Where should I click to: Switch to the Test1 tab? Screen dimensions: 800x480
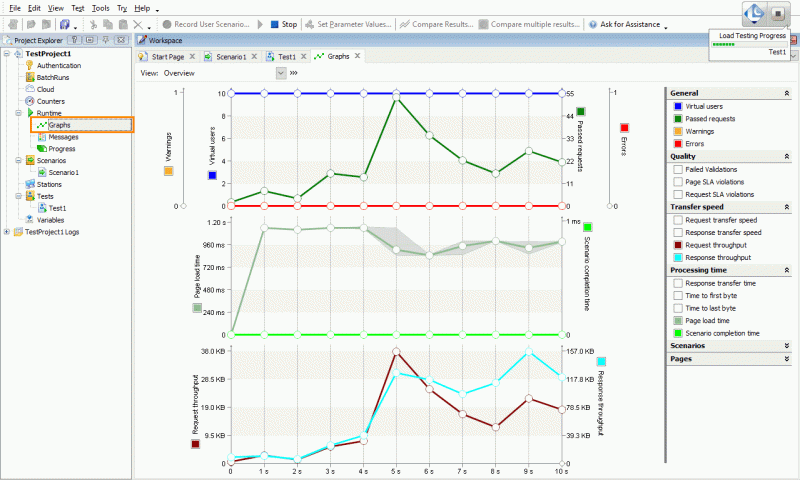point(286,57)
